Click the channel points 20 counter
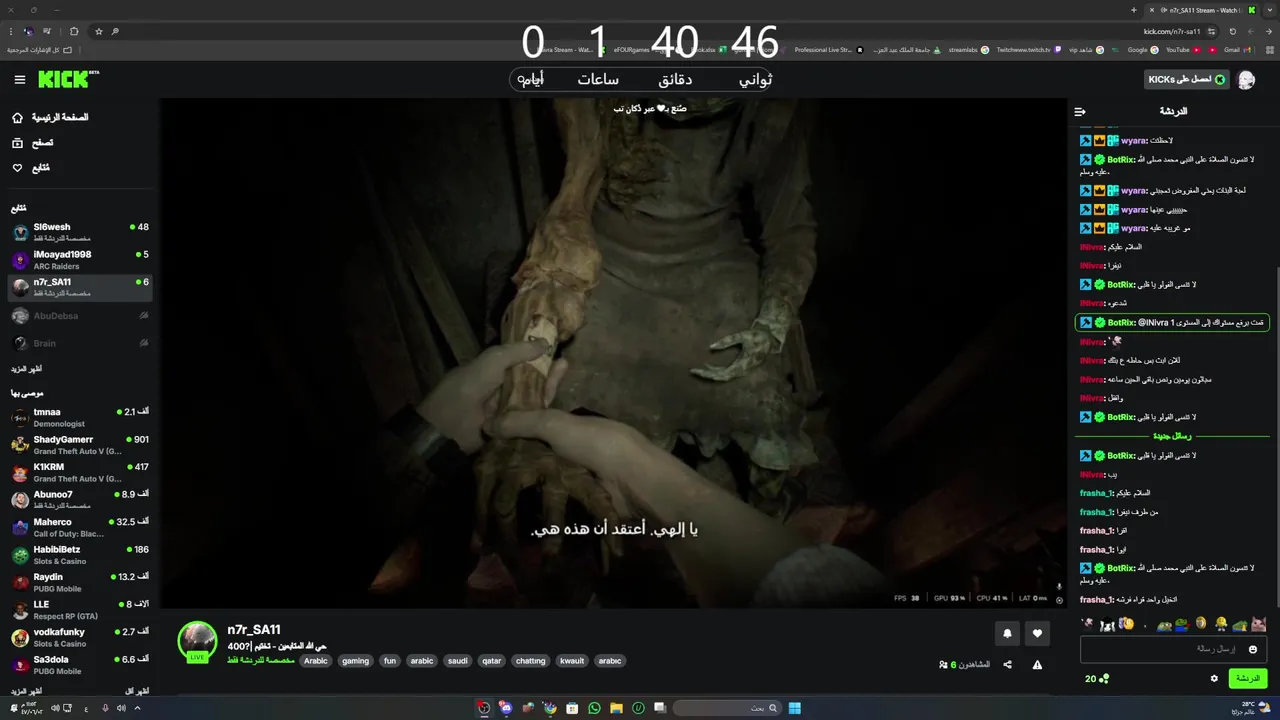Image resolution: width=1280 pixels, height=720 pixels. click(1097, 679)
